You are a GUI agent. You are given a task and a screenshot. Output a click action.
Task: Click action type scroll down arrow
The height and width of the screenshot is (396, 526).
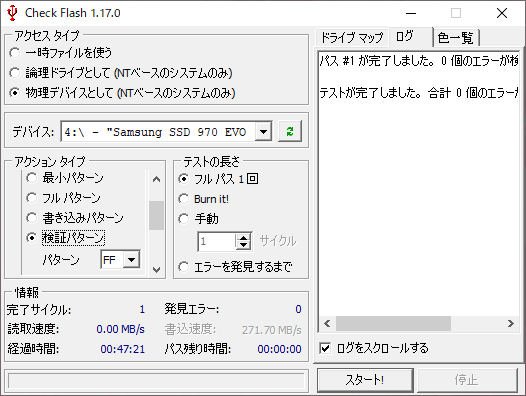pos(156,269)
